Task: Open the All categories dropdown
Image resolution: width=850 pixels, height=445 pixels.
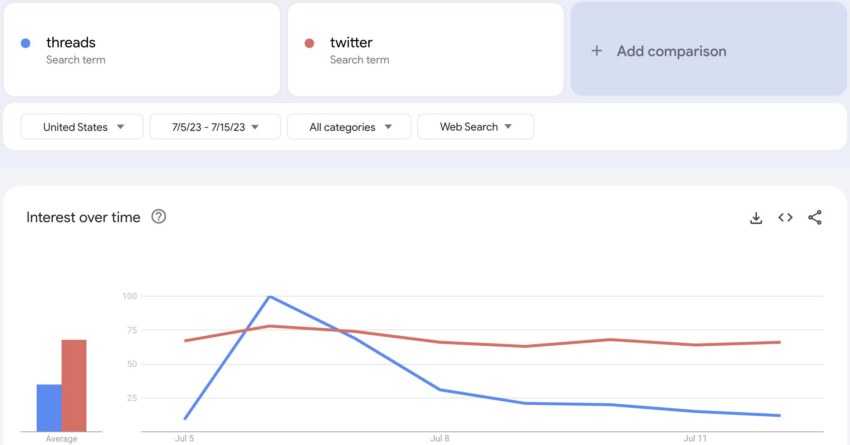Action: pyautogui.click(x=348, y=127)
